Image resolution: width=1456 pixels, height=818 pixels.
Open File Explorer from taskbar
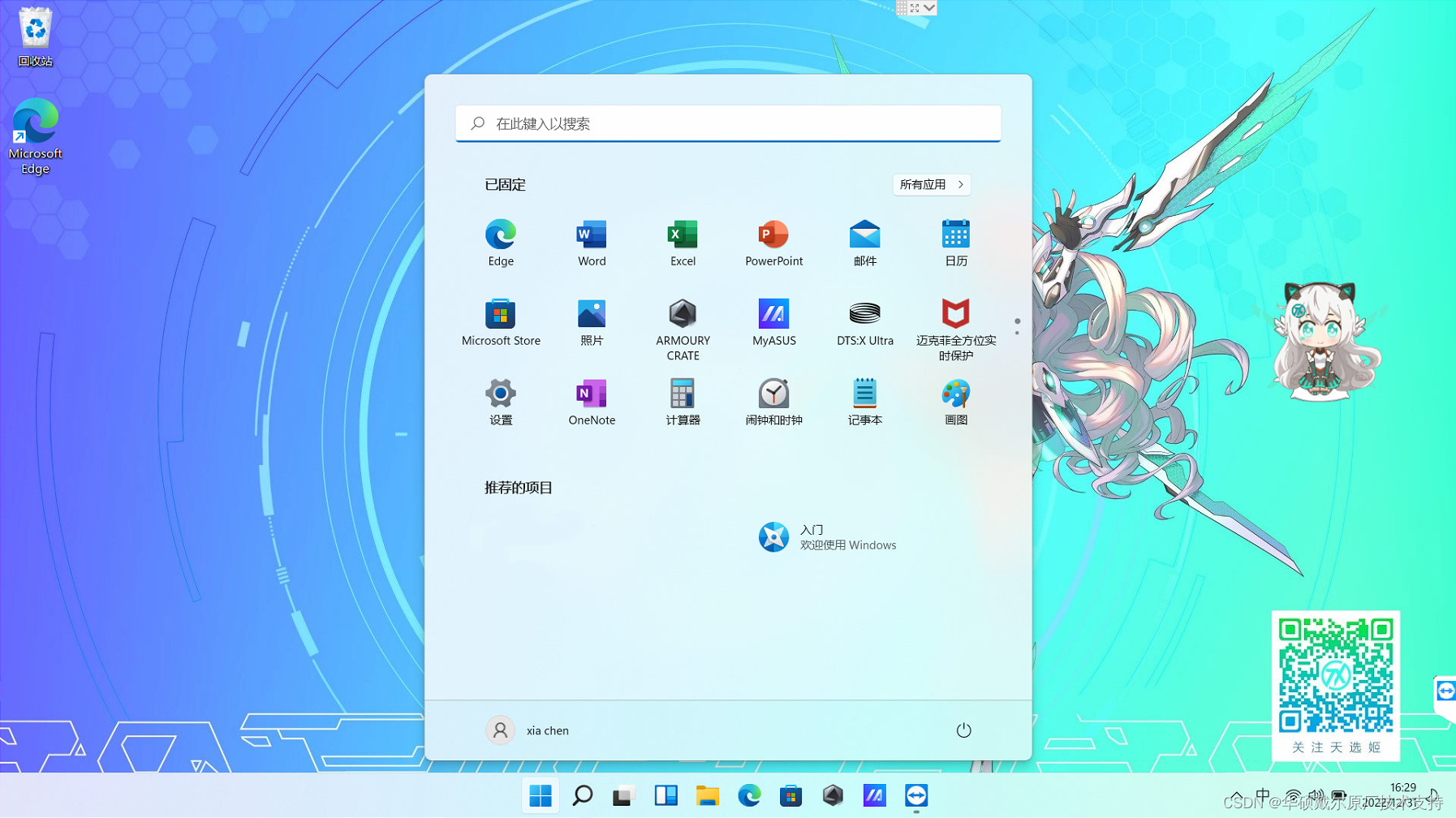tap(707, 795)
